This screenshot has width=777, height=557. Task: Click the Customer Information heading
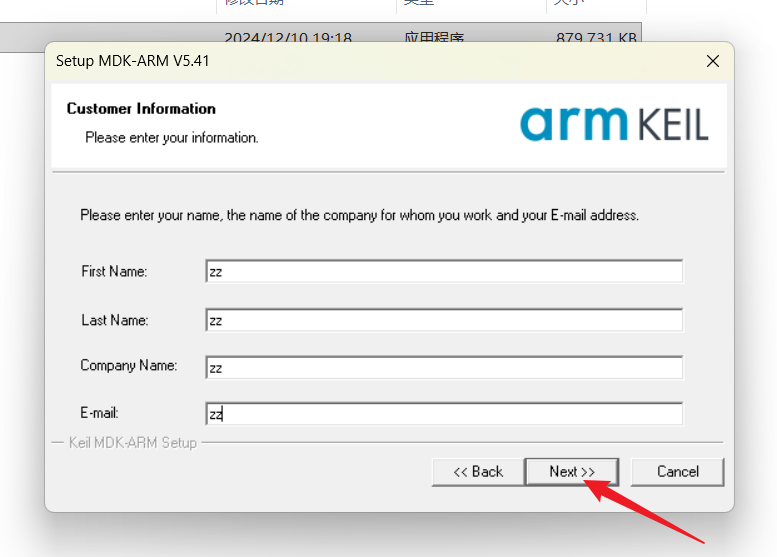point(141,109)
